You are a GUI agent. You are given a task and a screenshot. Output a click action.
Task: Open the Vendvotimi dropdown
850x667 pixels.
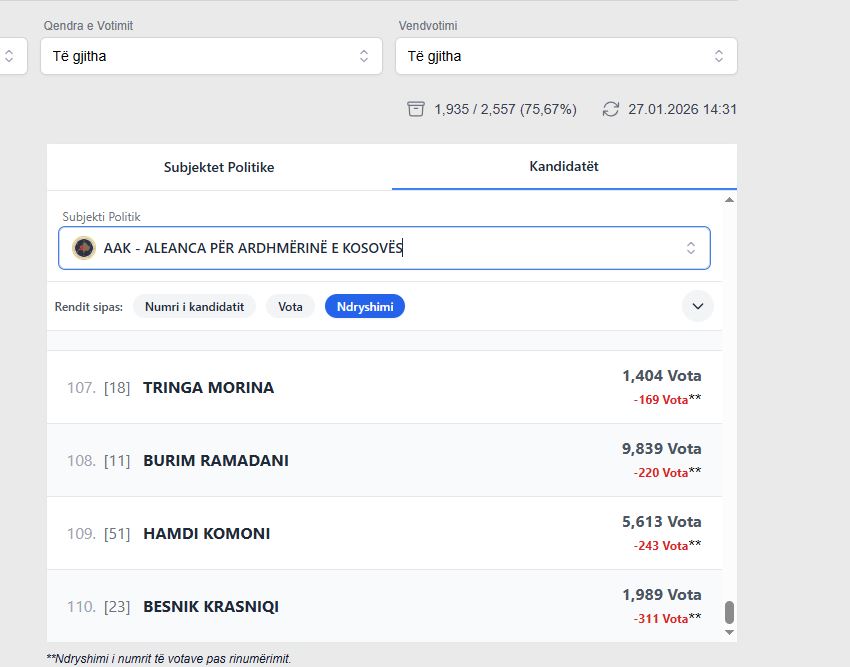coord(566,56)
